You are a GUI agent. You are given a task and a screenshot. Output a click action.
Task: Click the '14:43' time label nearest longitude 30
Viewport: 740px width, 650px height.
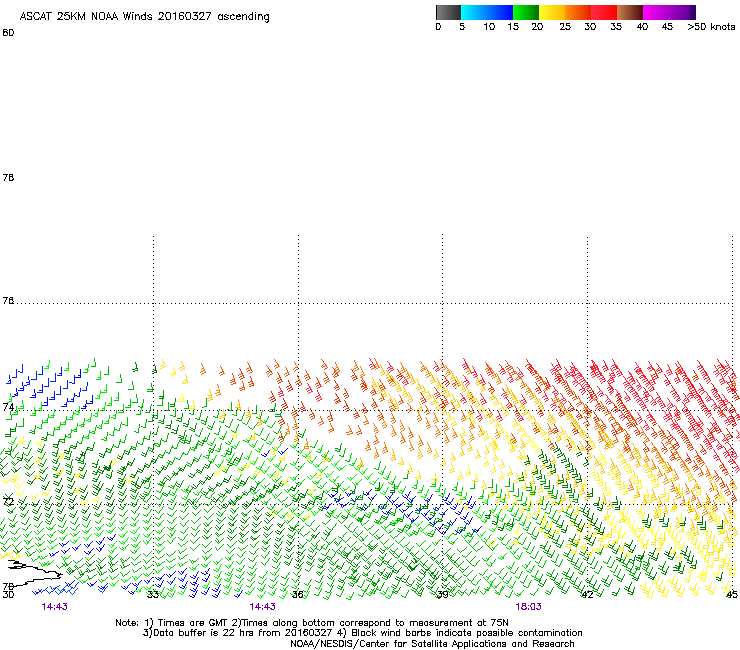coord(55,607)
